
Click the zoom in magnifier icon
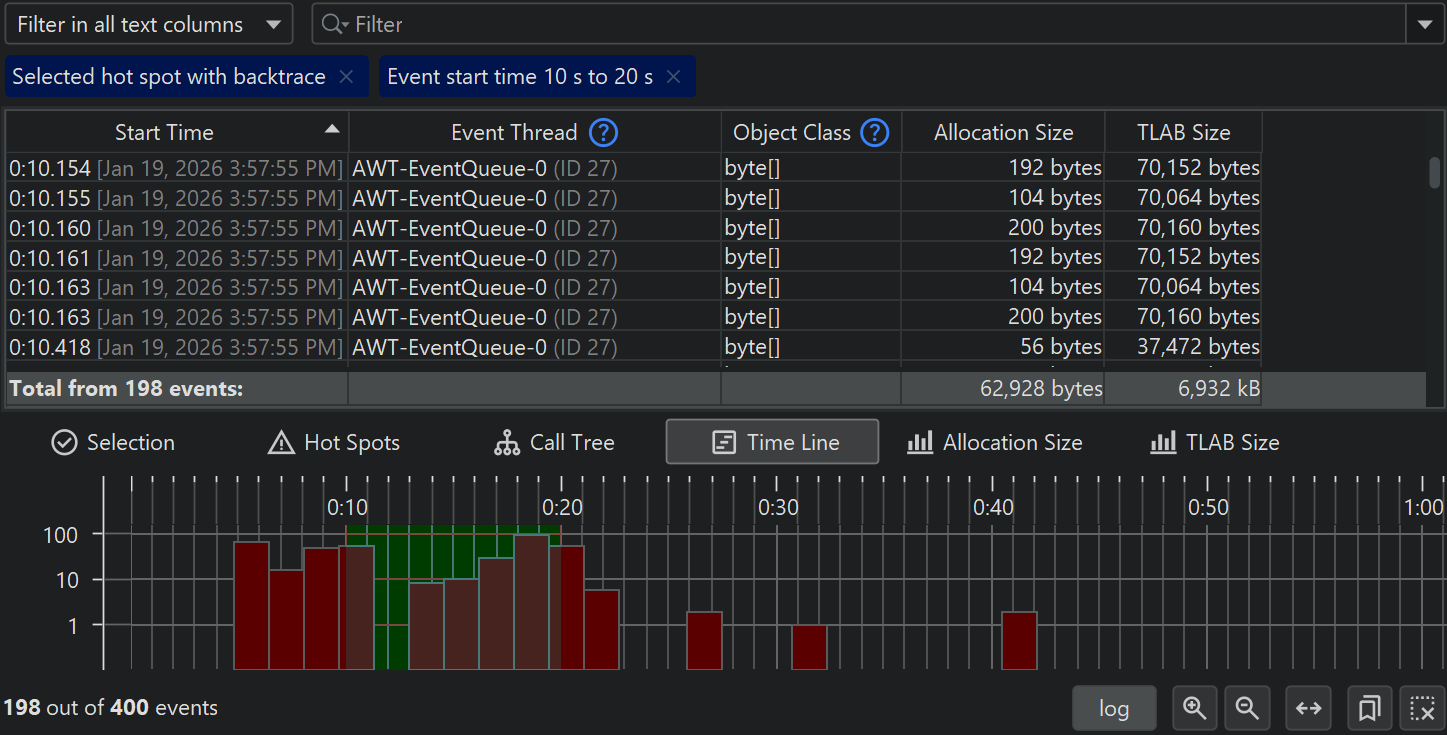click(x=1194, y=708)
